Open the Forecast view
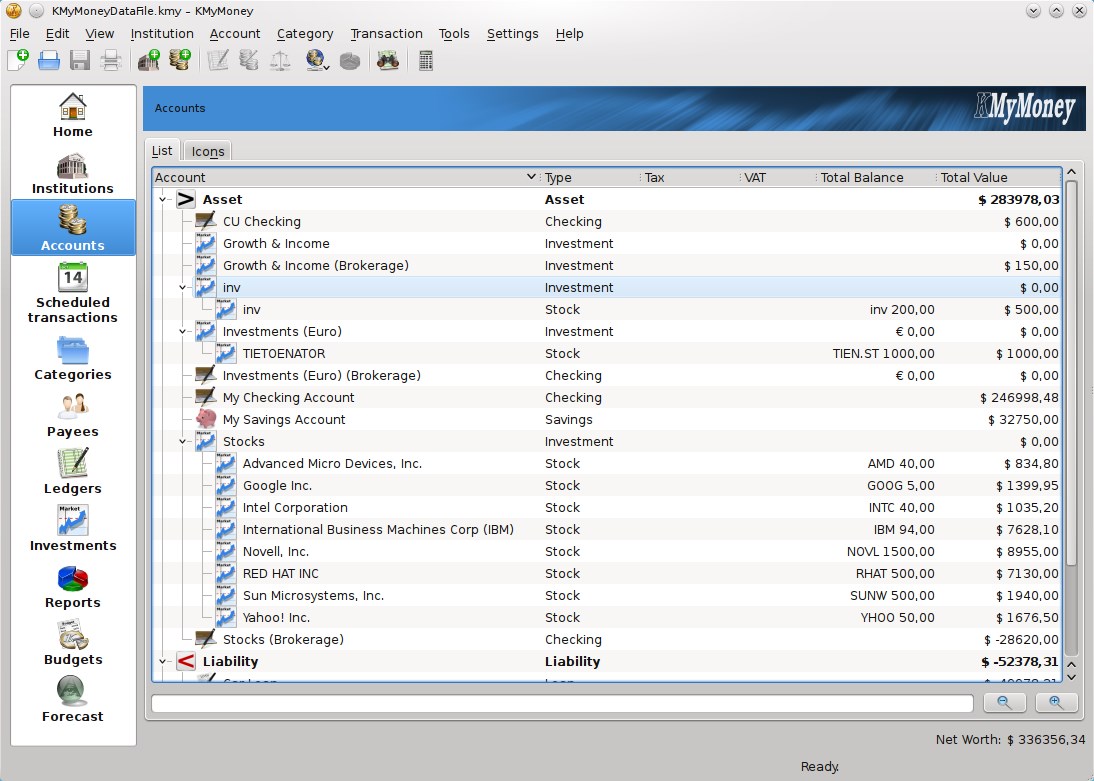 pyautogui.click(x=73, y=700)
